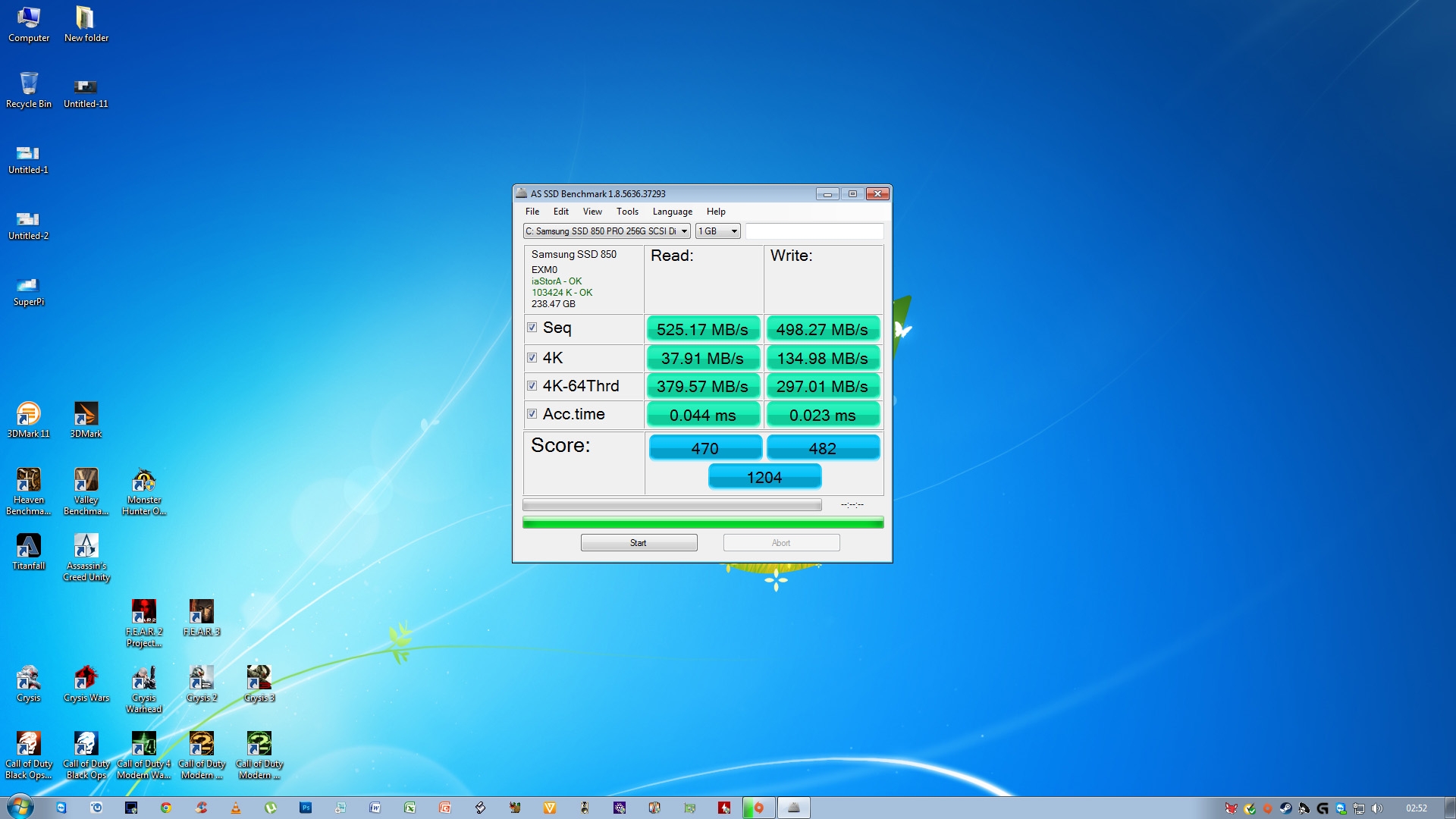Launch the Crysis 2 shortcut
1456x819 pixels.
pos(201,683)
